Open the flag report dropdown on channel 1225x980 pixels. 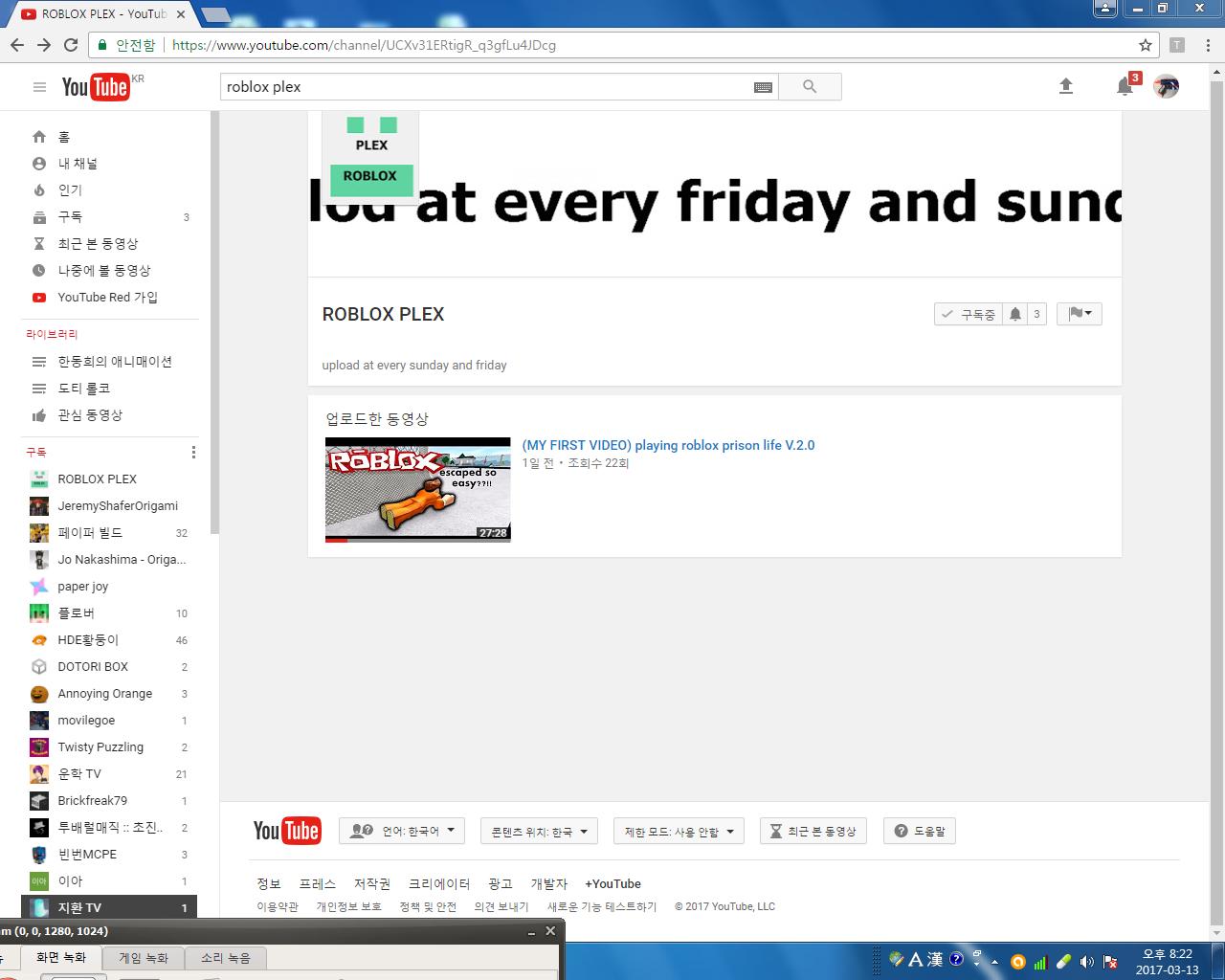[1080, 314]
